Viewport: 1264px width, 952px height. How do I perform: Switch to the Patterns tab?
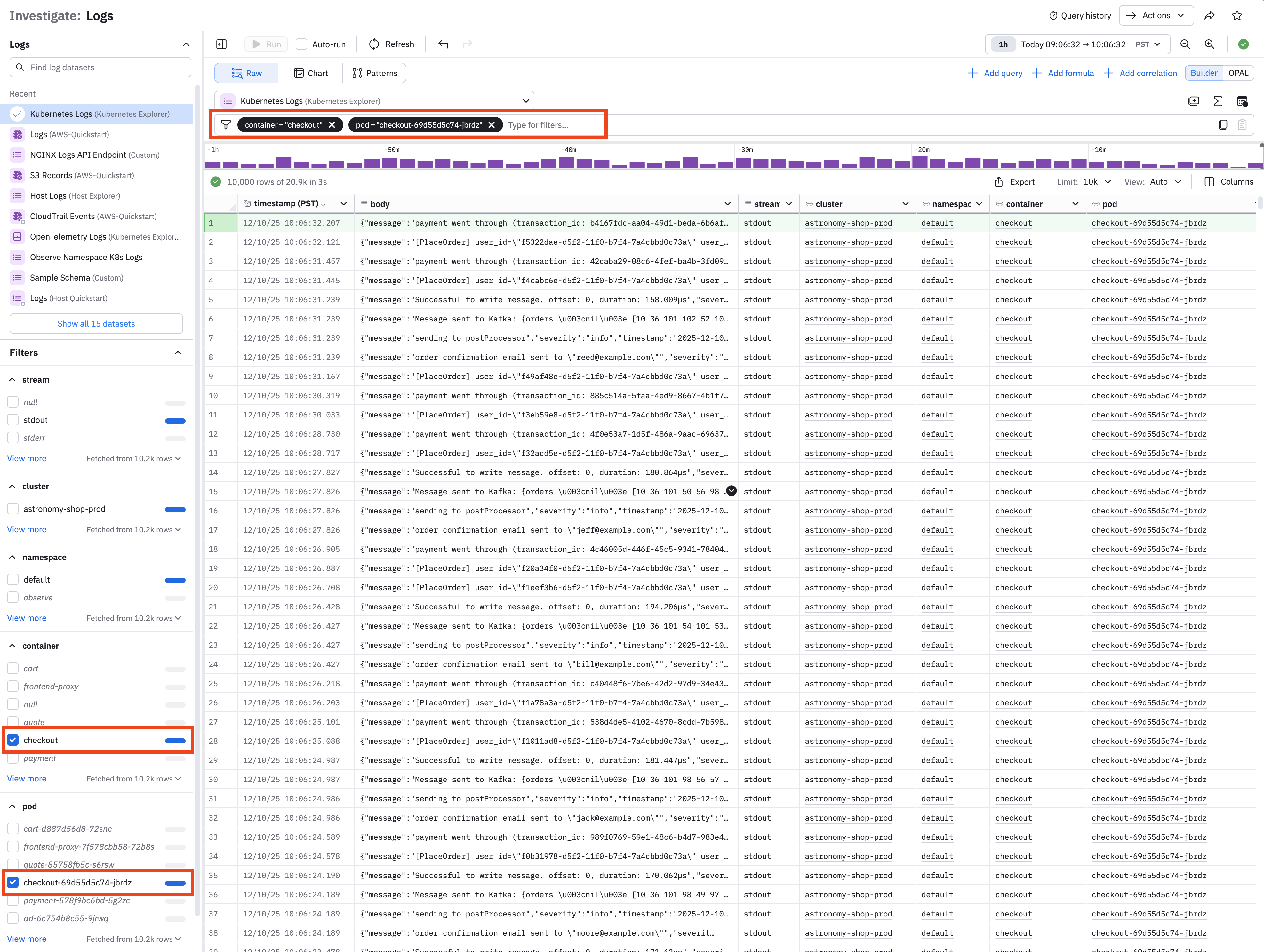(x=374, y=73)
